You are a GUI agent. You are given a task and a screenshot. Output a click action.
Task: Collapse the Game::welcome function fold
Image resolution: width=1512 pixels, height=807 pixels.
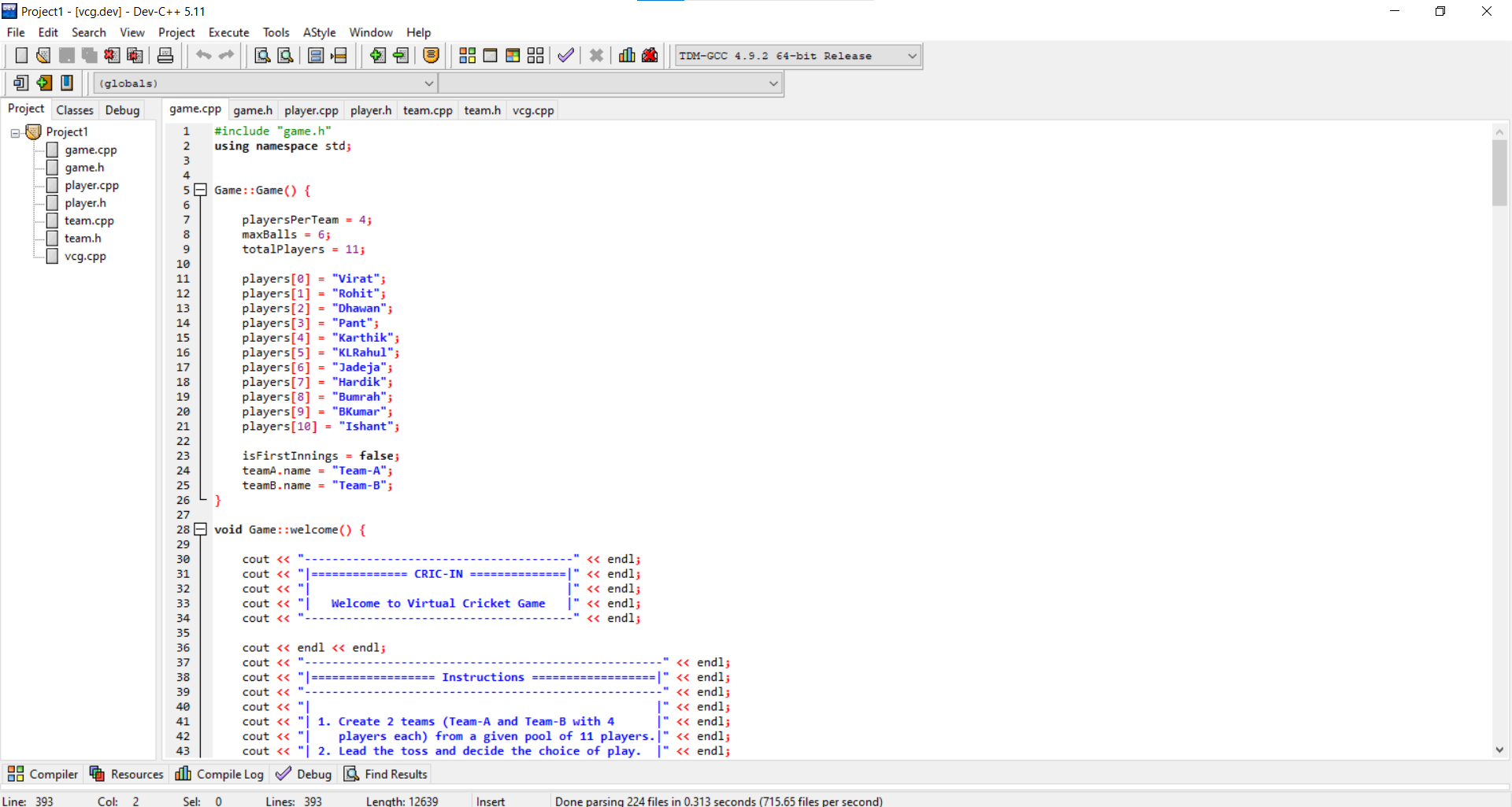[x=200, y=529]
